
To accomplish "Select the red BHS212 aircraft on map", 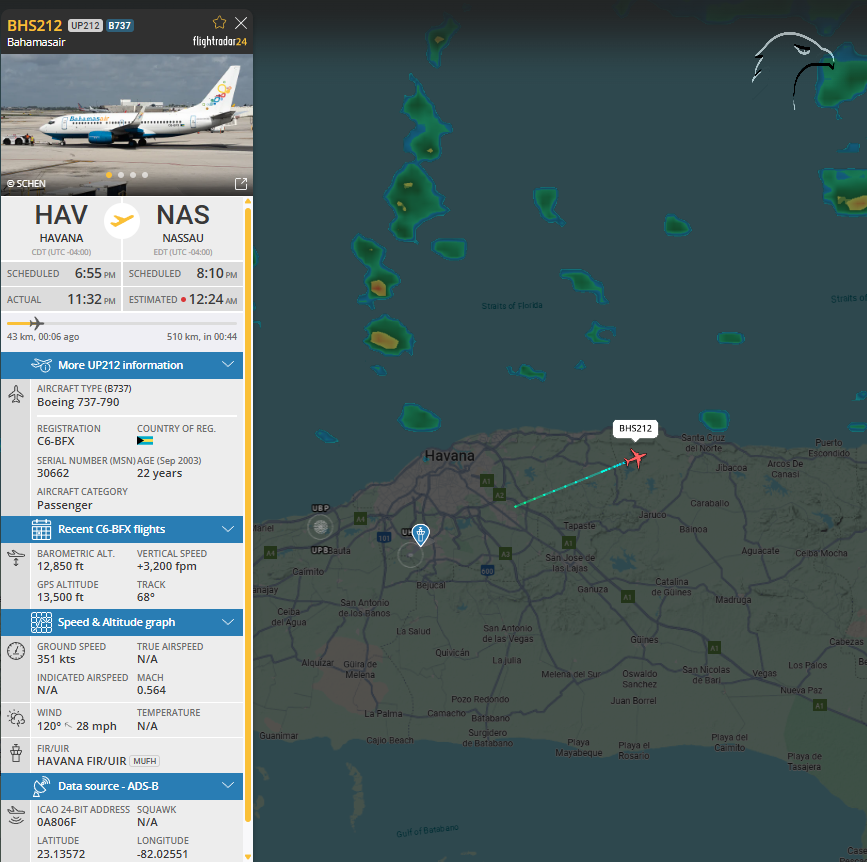I will point(635,458).
